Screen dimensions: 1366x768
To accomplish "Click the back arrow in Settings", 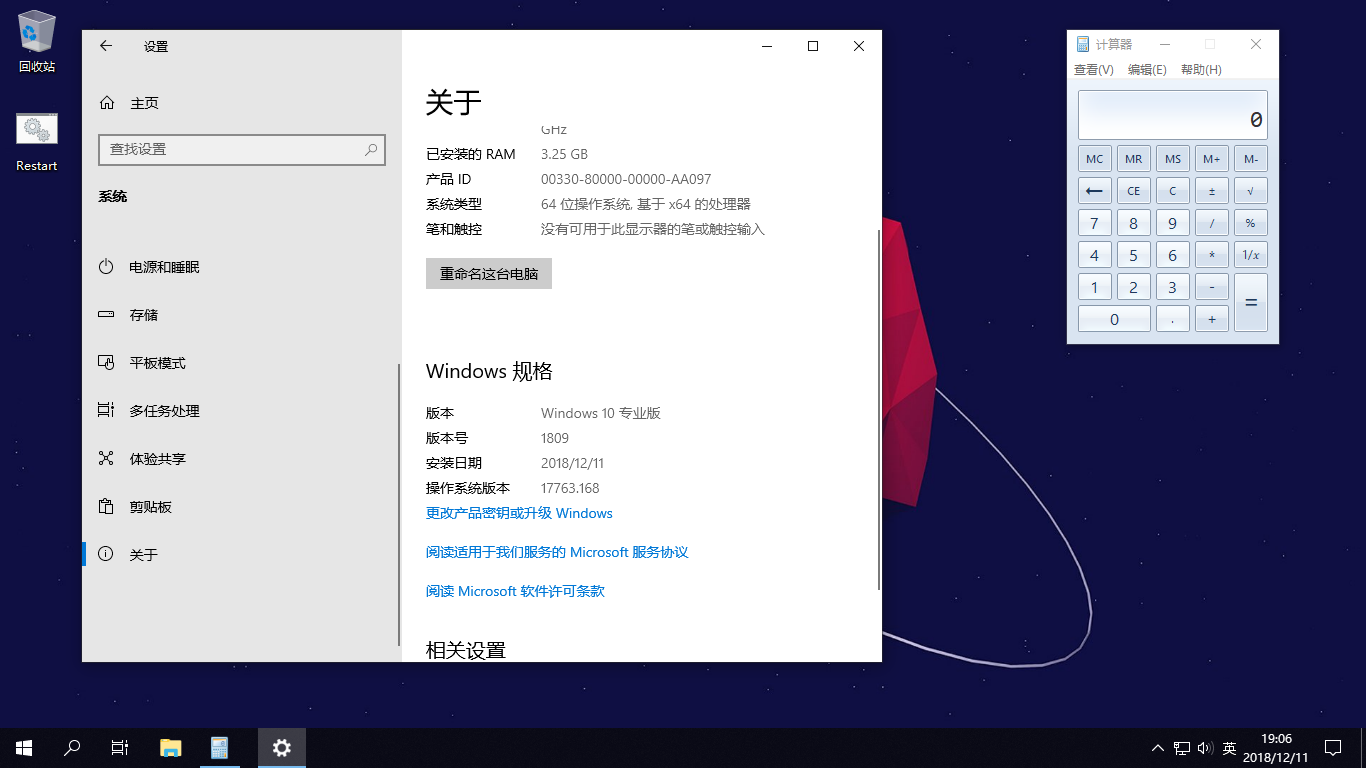I will (x=106, y=46).
